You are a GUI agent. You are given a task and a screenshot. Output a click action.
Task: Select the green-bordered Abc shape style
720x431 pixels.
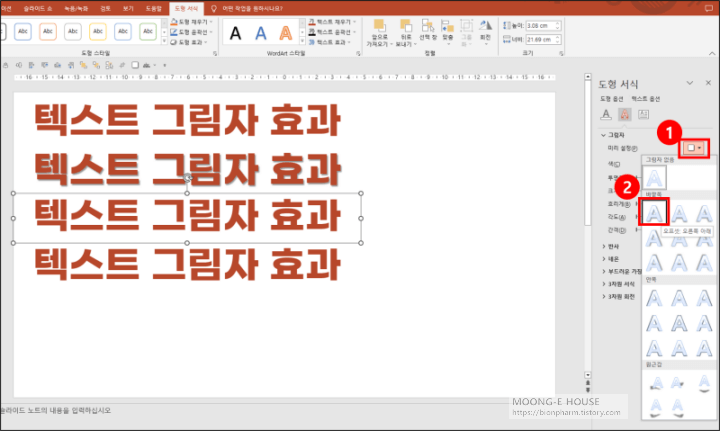(x=148, y=32)
